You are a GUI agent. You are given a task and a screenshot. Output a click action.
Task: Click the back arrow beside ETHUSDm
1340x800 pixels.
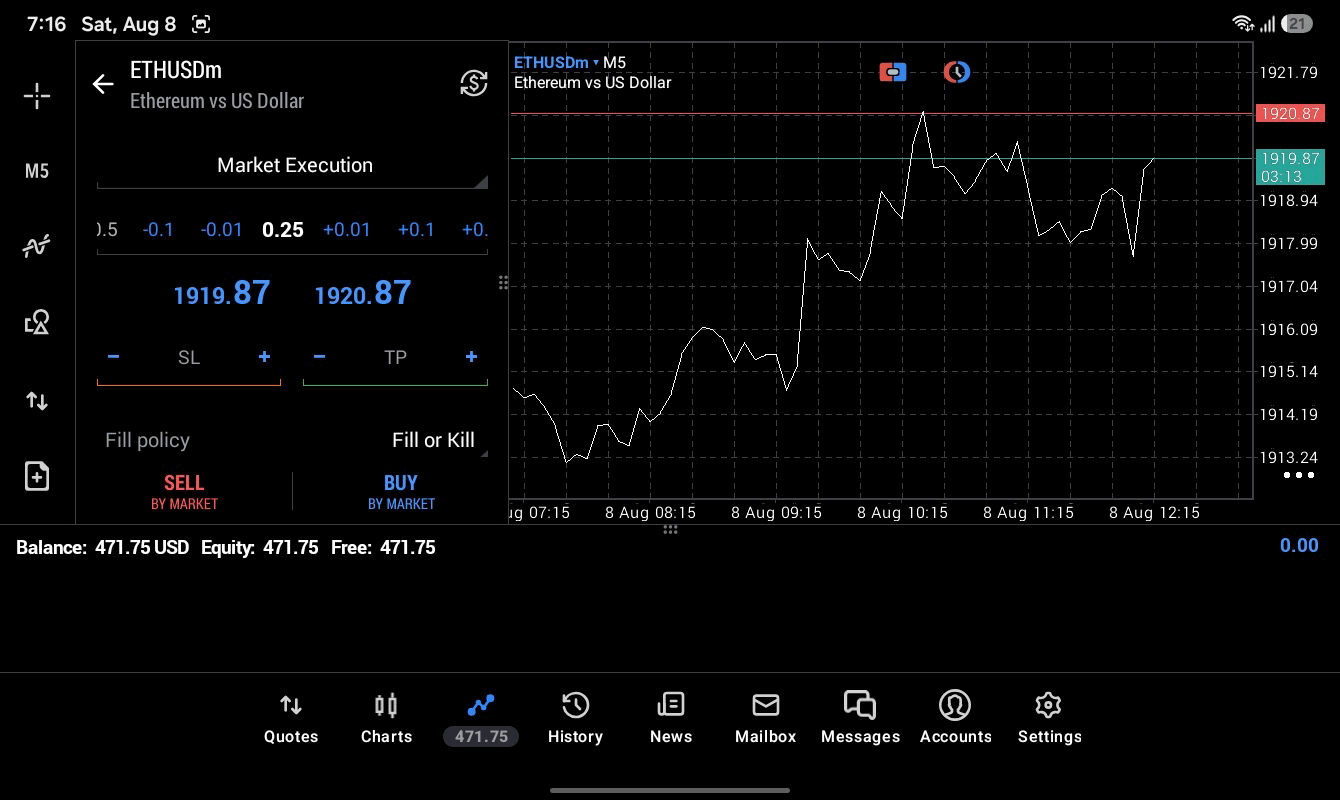tap(103, 84)
